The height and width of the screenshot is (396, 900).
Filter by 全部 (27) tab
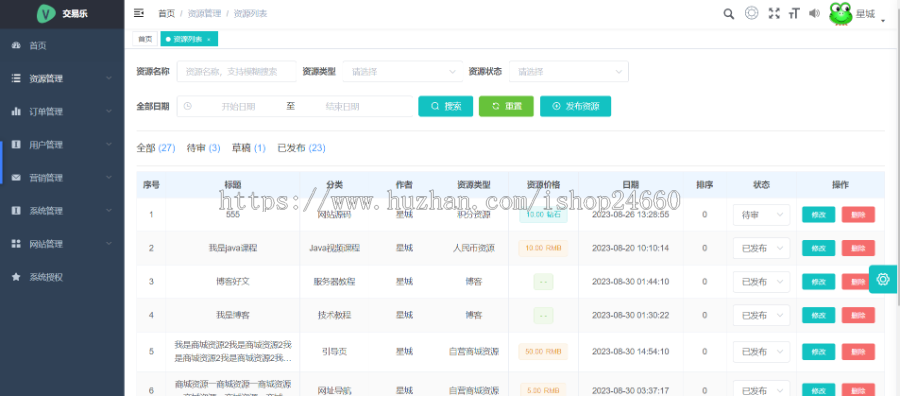[156, 148]
